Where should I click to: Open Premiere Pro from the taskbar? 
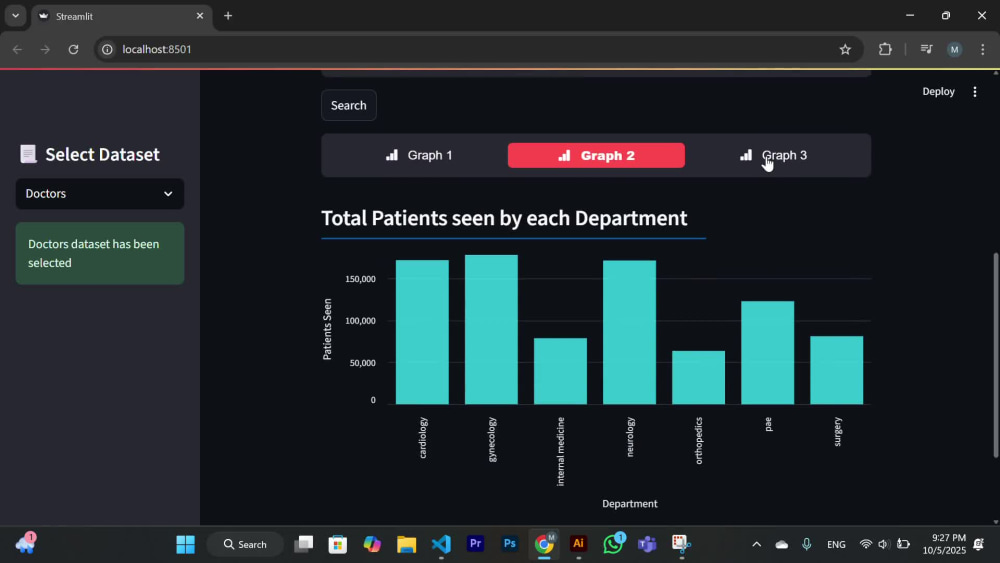[475, 544]
